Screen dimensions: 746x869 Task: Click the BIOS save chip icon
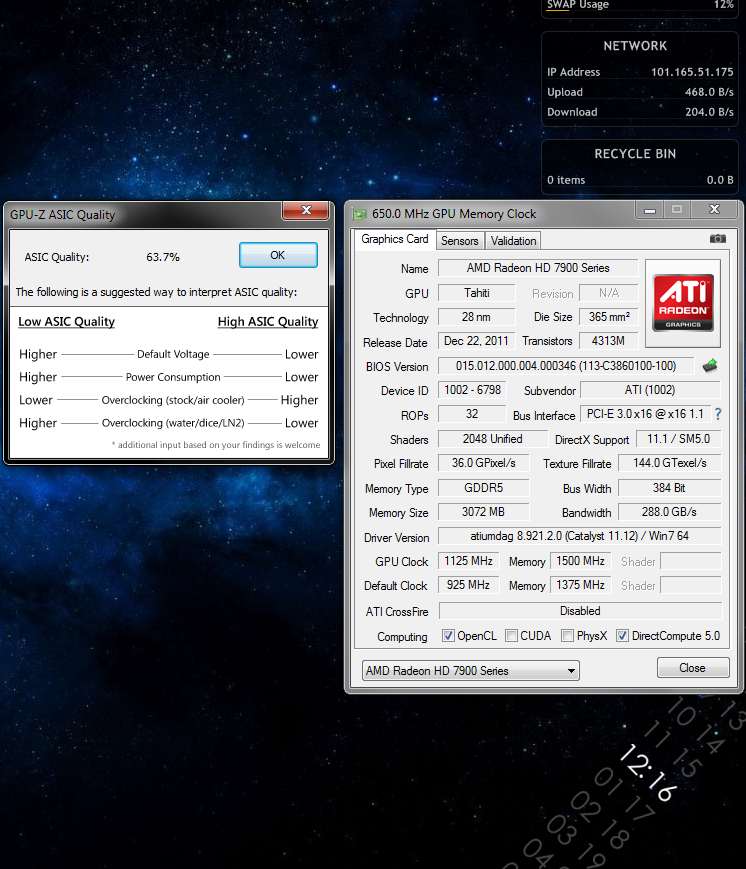click(709, 366)
